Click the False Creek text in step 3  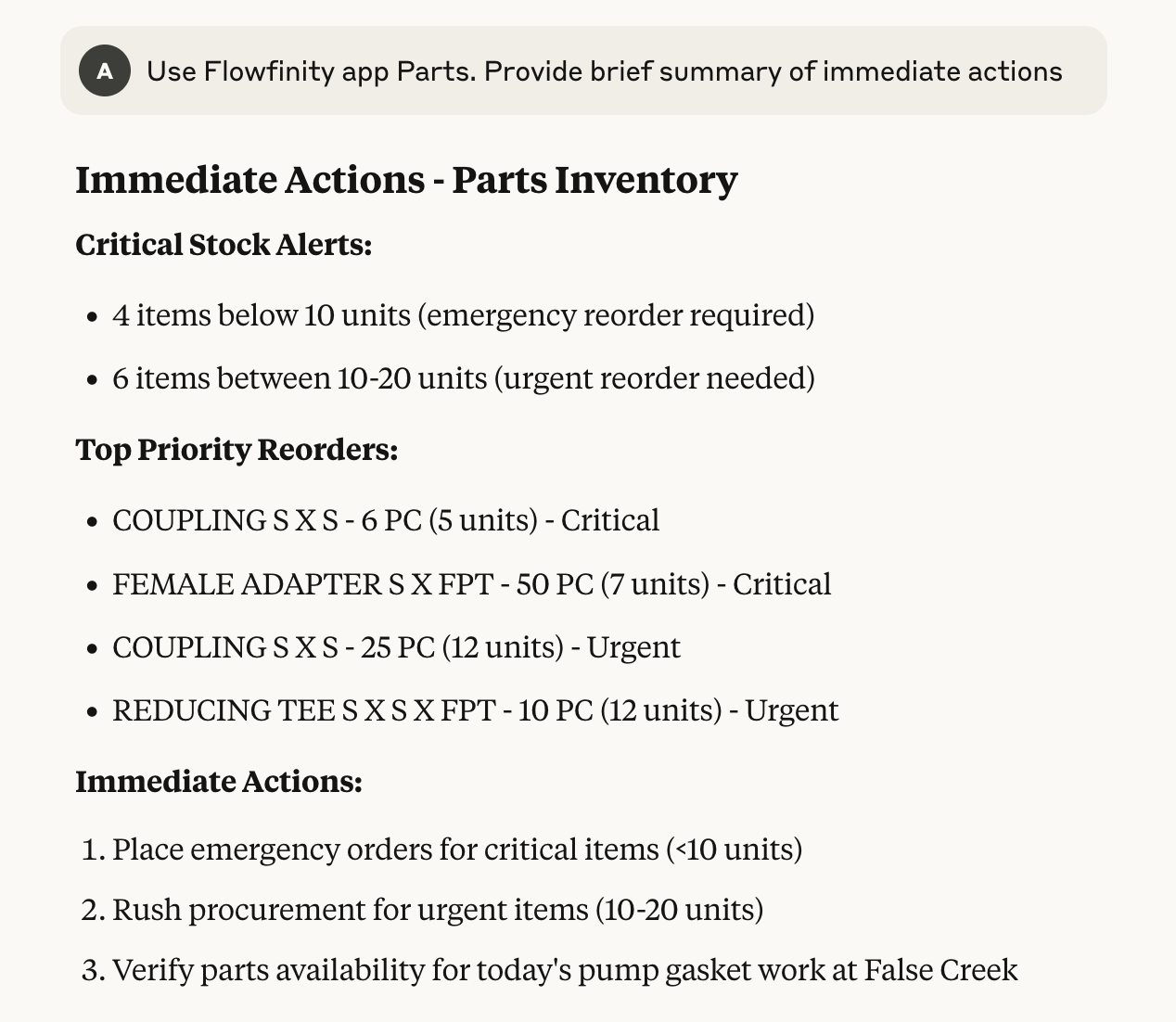pos(941,970)
